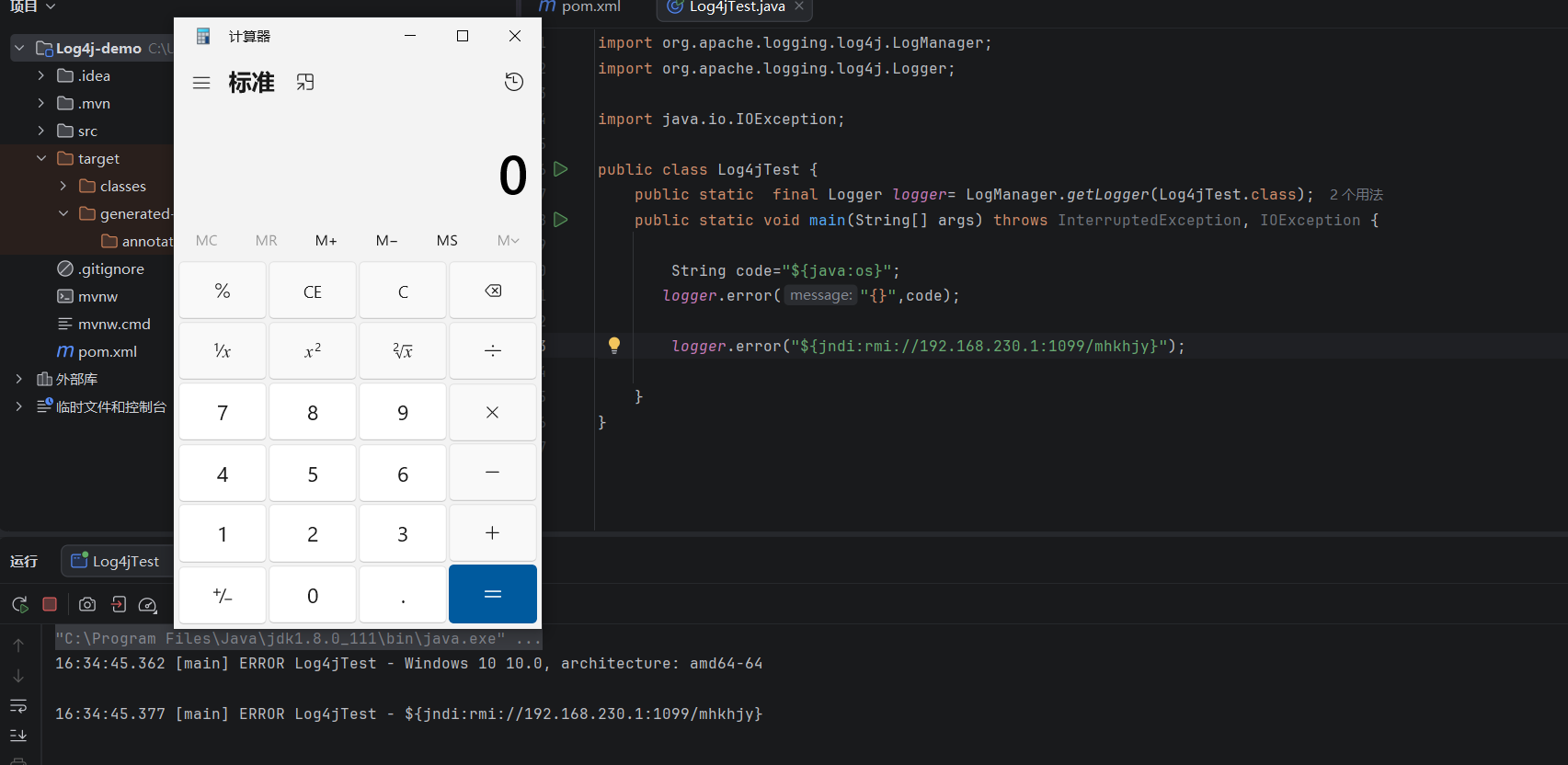
Task: Click the decimal point key
Action: pyautogui.click(x=403, y=595)
